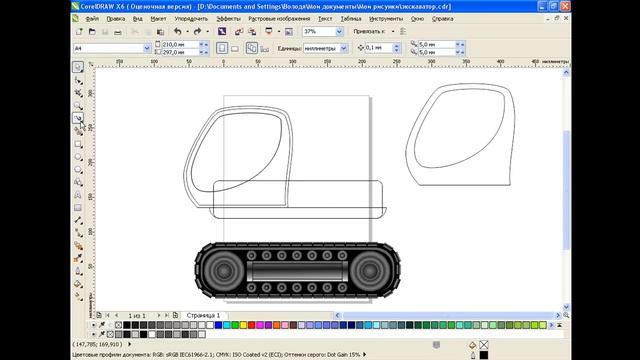
Task: Select the Fill tool bucket
Action: click(x=78, y=284)
